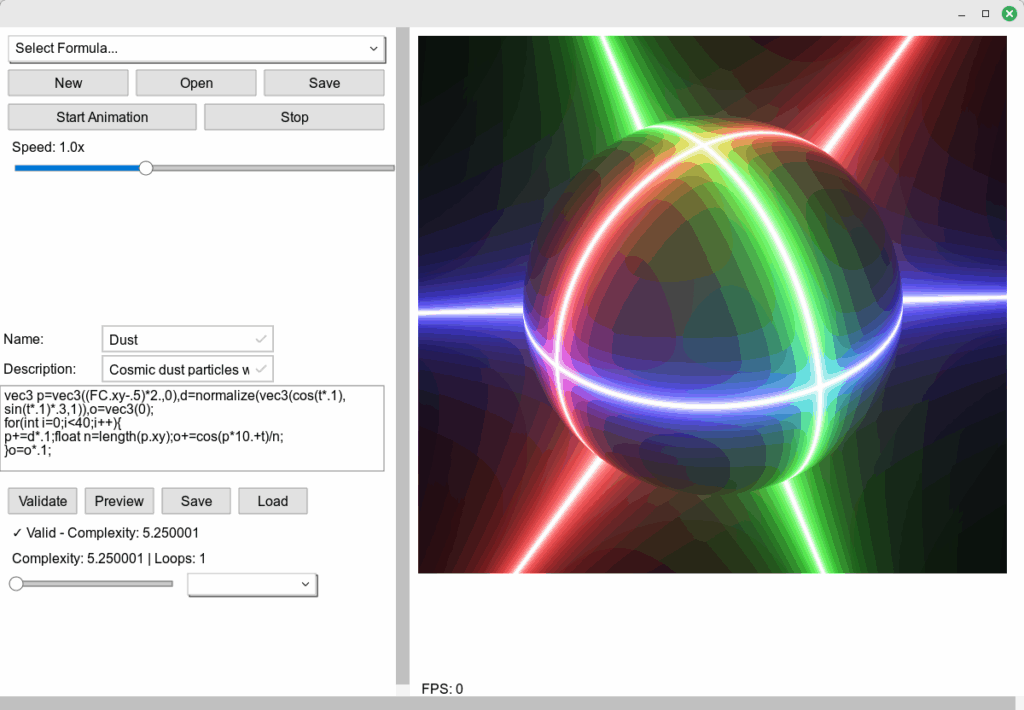This screenshot has height=710, width=1024.
Task: Stop the animation playback
Action: (x=294, y=117)
